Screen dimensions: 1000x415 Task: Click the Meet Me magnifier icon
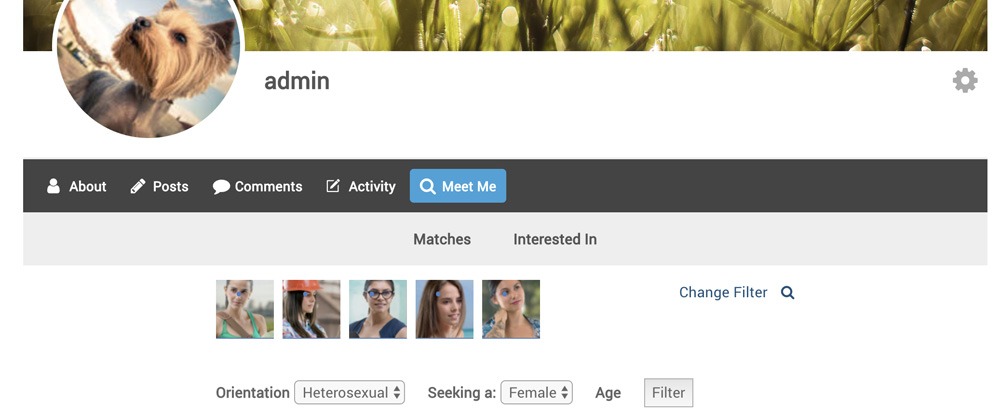coord(428,187)
